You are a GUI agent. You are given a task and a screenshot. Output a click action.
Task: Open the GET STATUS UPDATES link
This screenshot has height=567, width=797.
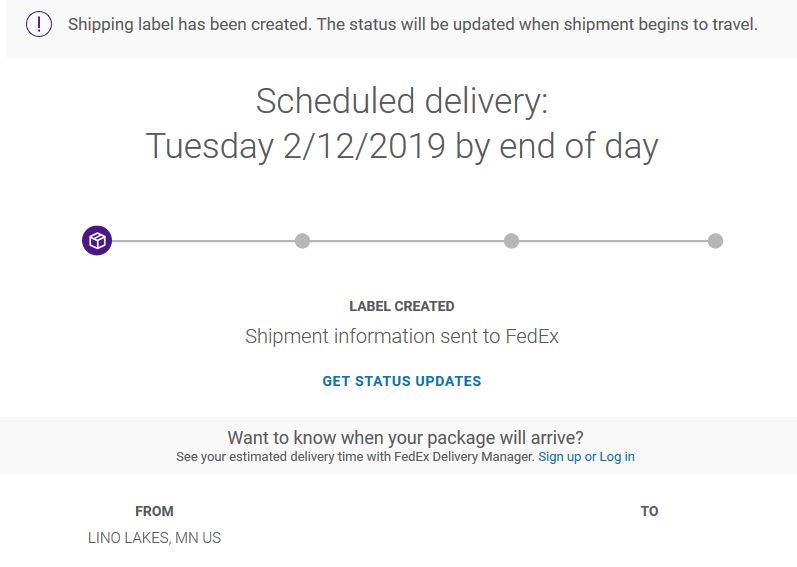pos(402,381)
